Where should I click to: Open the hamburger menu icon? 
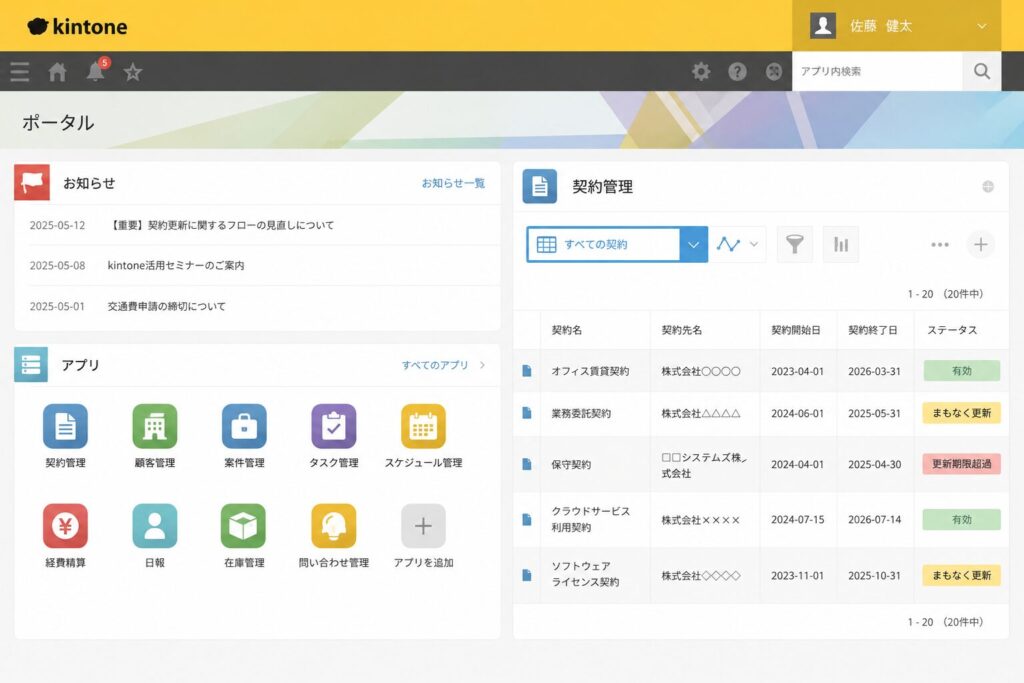tap(20, 72)
